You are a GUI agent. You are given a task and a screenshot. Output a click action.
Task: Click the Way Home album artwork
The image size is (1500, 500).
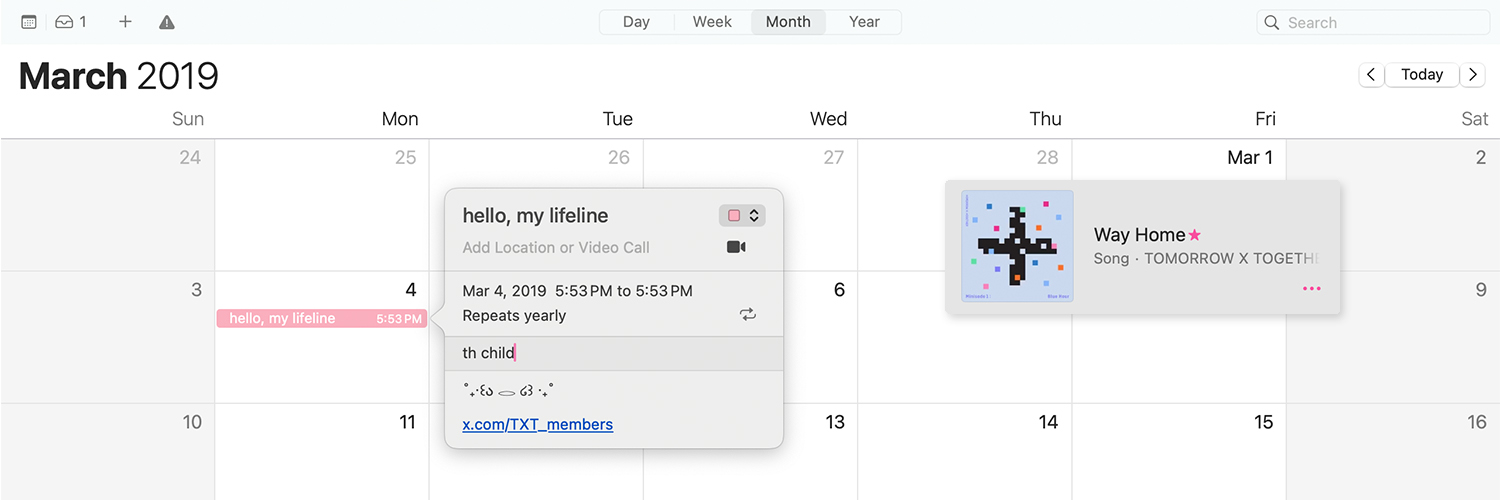[1017, 246]
